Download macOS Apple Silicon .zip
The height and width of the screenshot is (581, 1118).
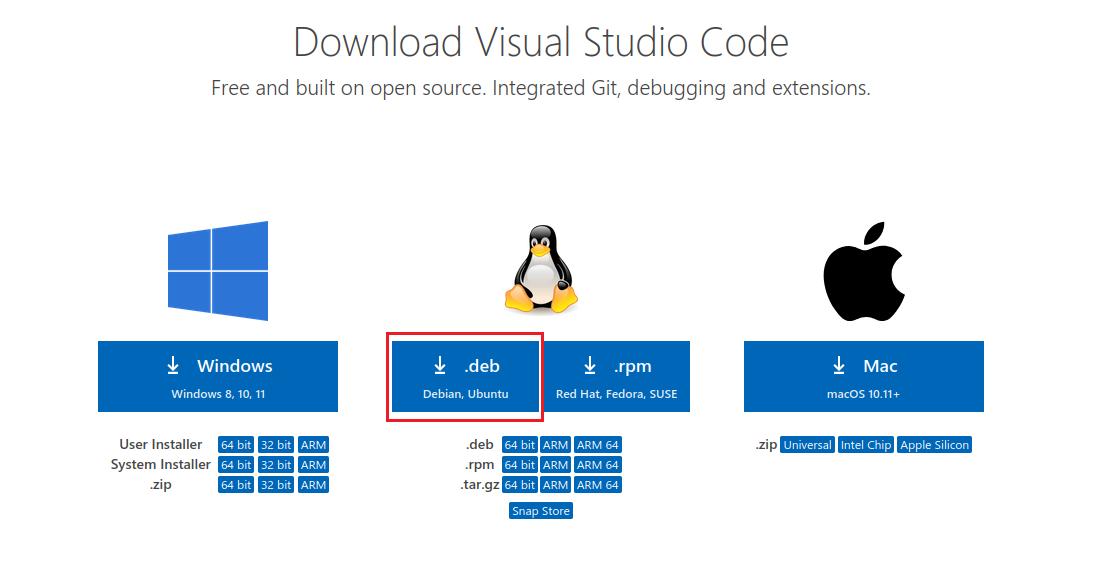pyautogui.click(x=935, y=445)
